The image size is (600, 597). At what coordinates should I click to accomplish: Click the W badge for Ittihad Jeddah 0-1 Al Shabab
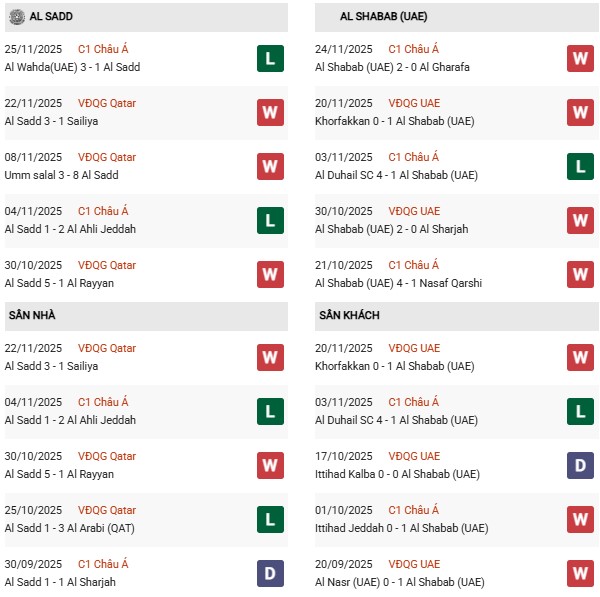[580, 520]
